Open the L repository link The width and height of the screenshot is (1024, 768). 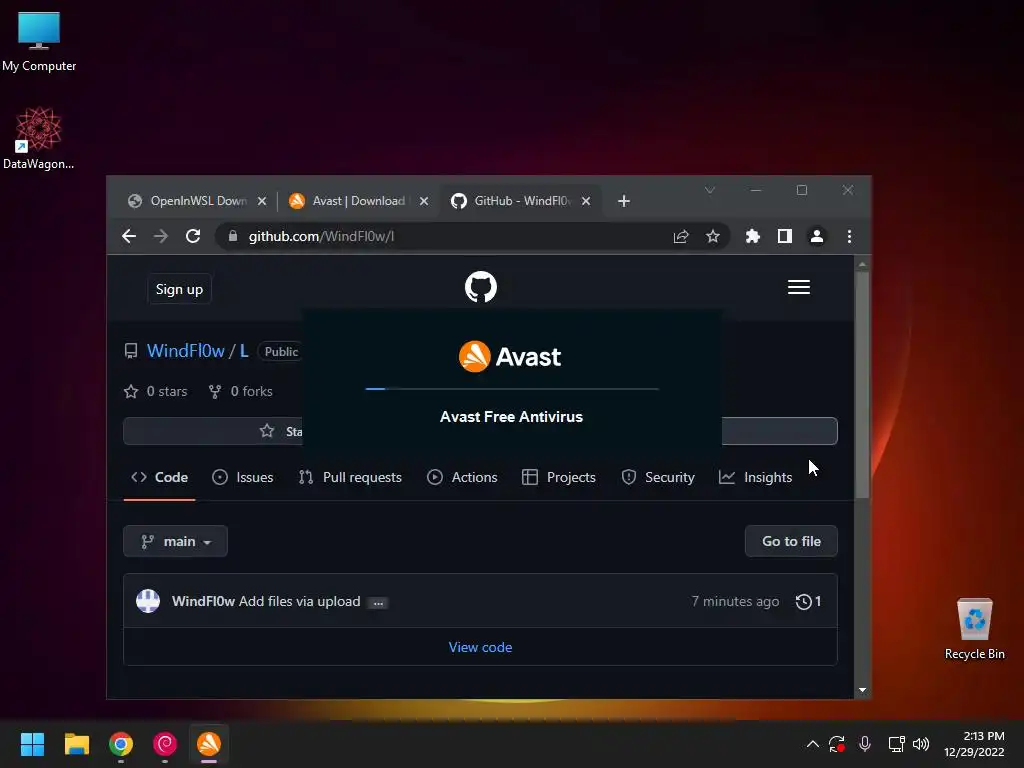244,351
